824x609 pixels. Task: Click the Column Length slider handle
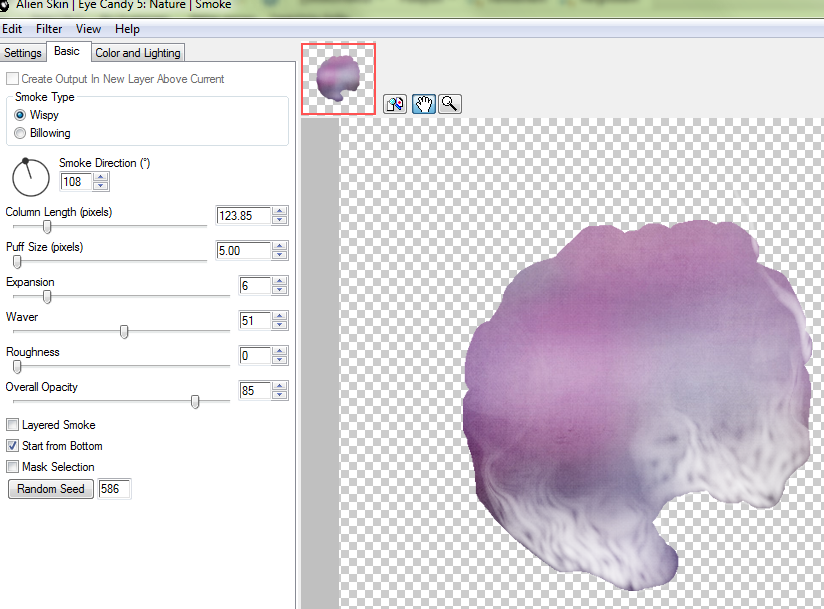47,226
